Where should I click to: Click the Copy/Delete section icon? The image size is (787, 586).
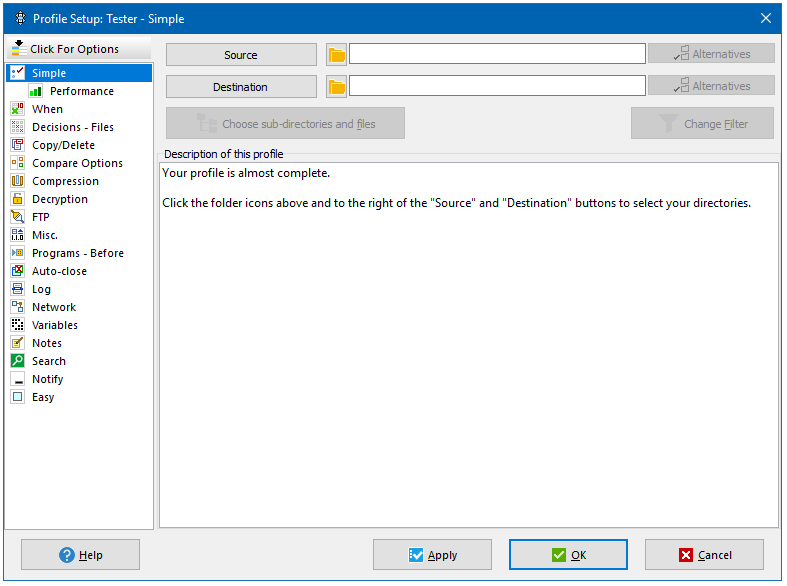[x=18, y=145]
